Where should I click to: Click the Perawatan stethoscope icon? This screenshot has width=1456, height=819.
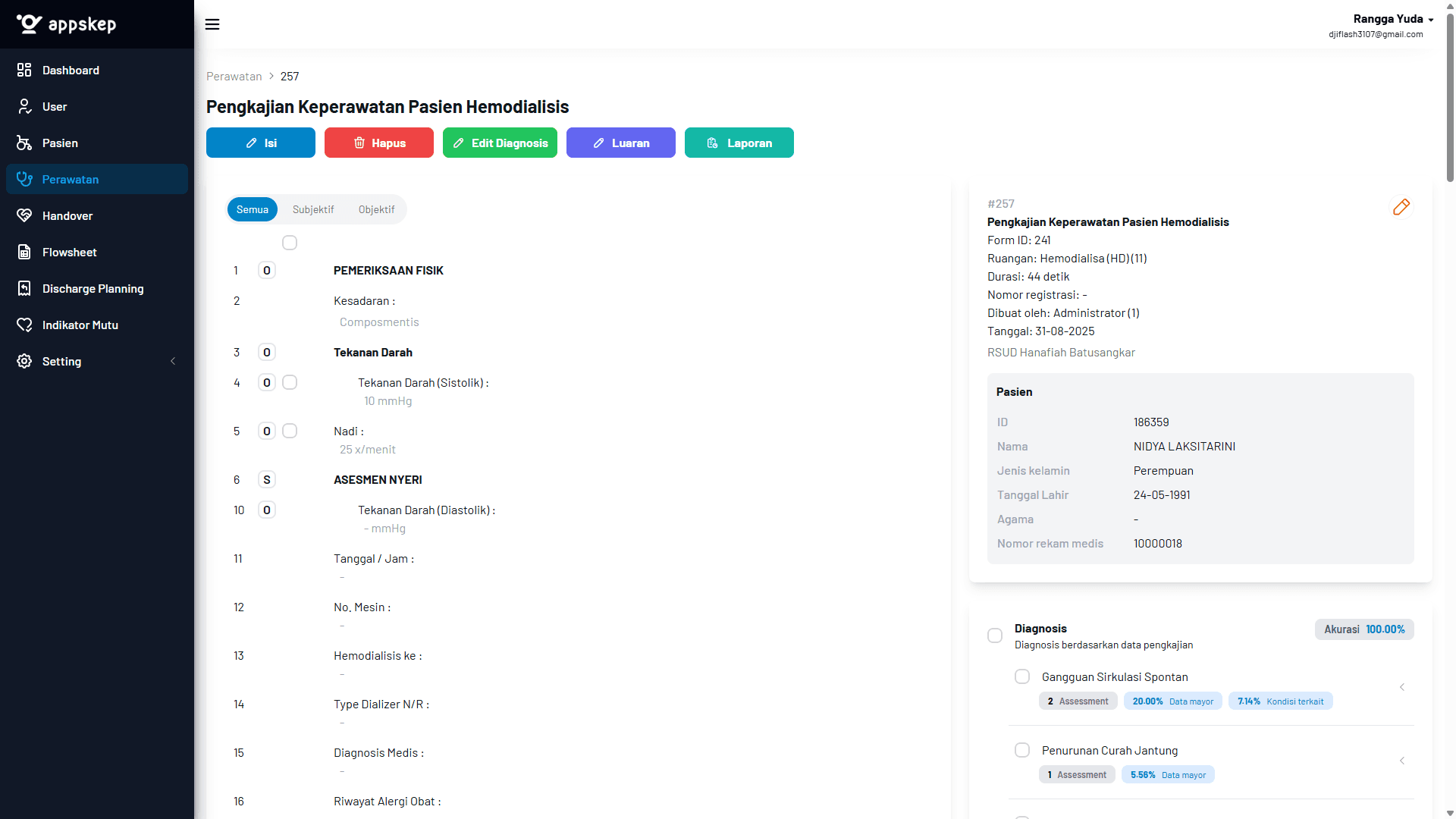24,179
